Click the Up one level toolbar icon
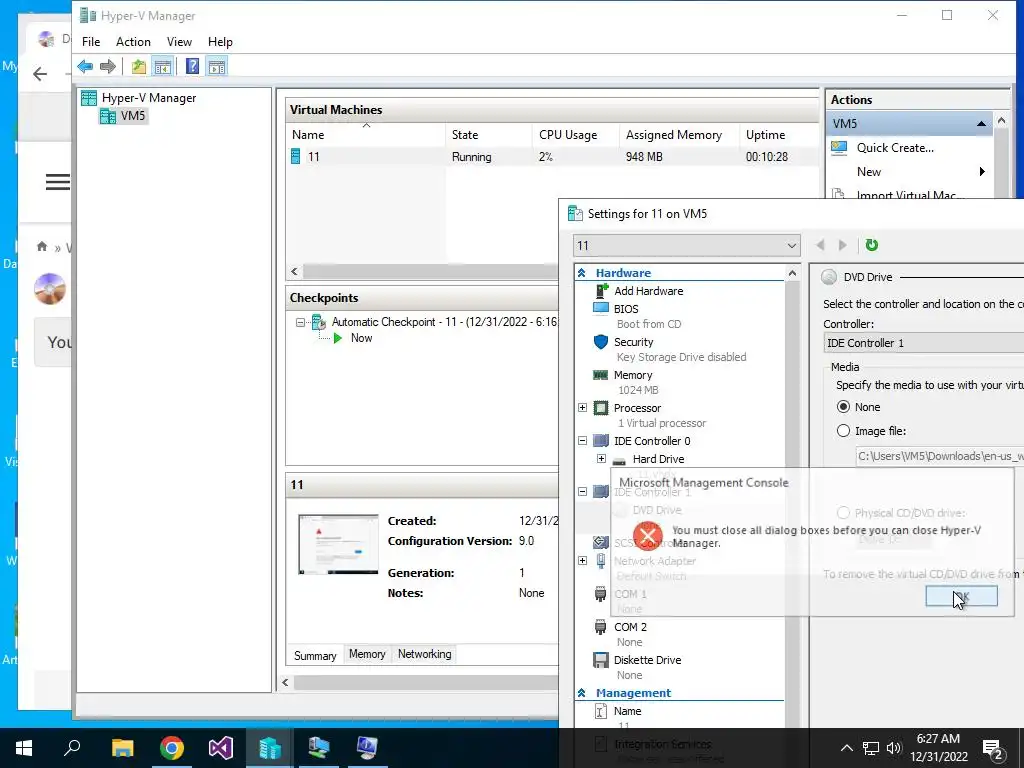This screenshot has width=1024, height=768. 138,66
